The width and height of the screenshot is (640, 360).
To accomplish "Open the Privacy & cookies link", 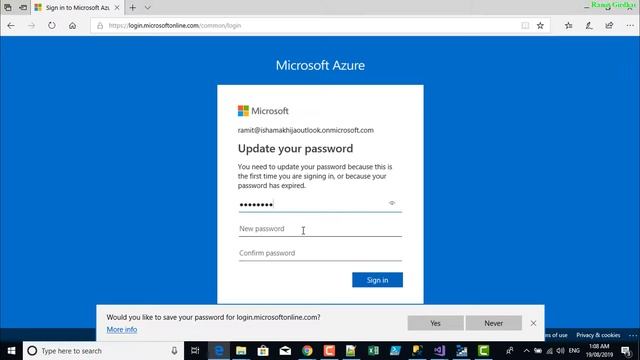I will [x=598, y=335].
